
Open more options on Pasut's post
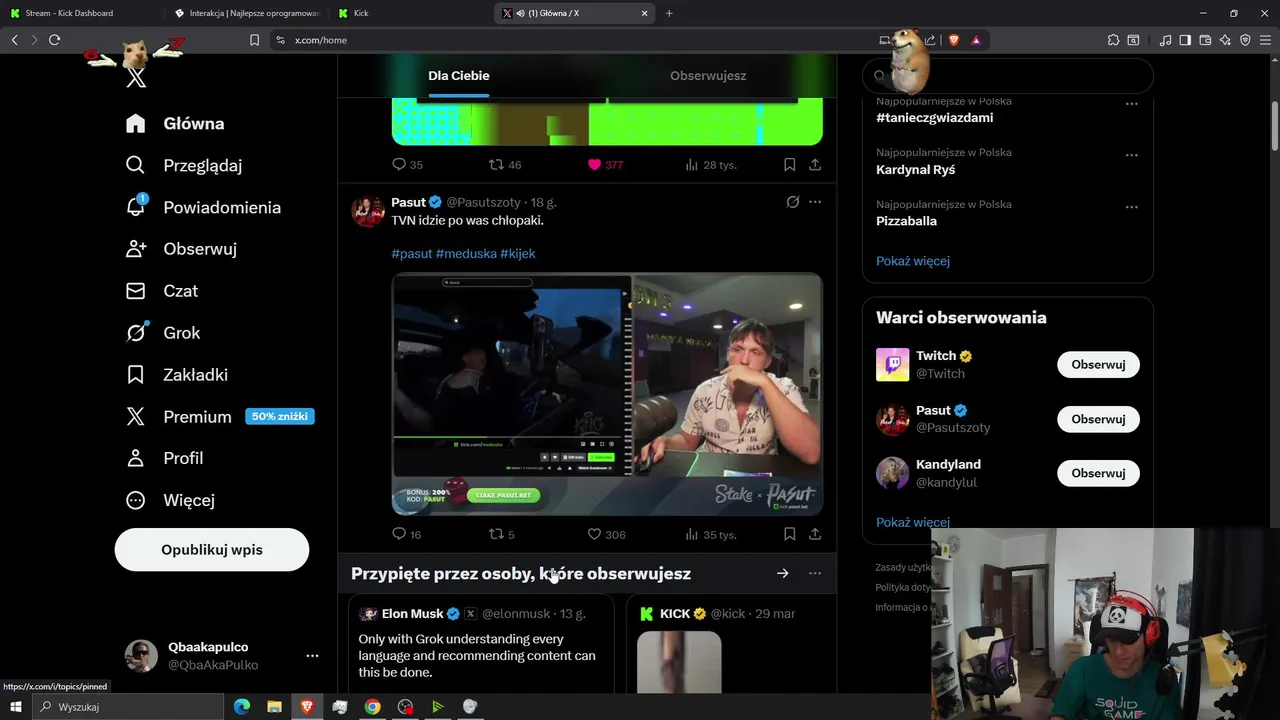(815, 202)
